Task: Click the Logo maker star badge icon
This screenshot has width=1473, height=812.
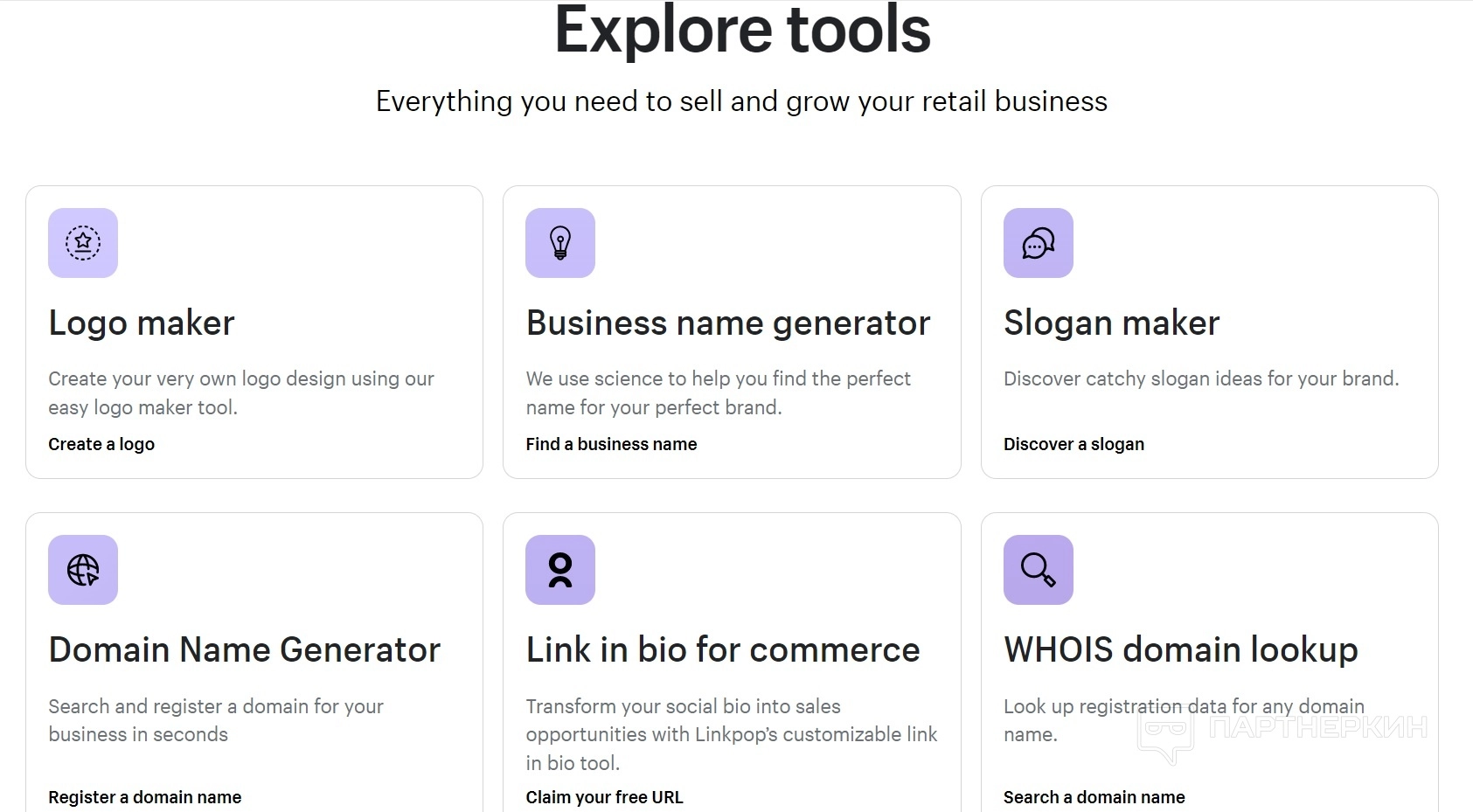Action: tap(83, 243)
